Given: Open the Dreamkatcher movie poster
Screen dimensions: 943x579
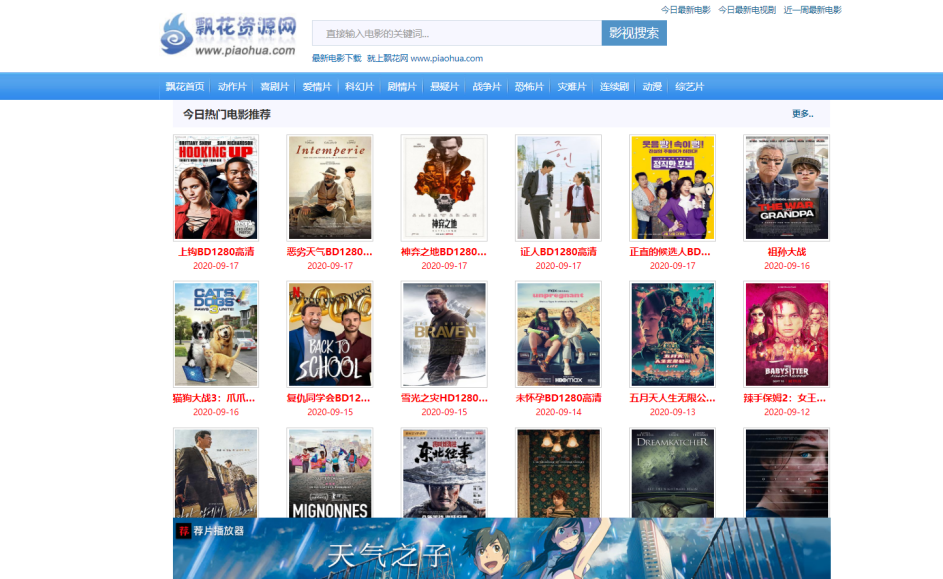Looking at the screenshot, I should (x=672, y=473).
